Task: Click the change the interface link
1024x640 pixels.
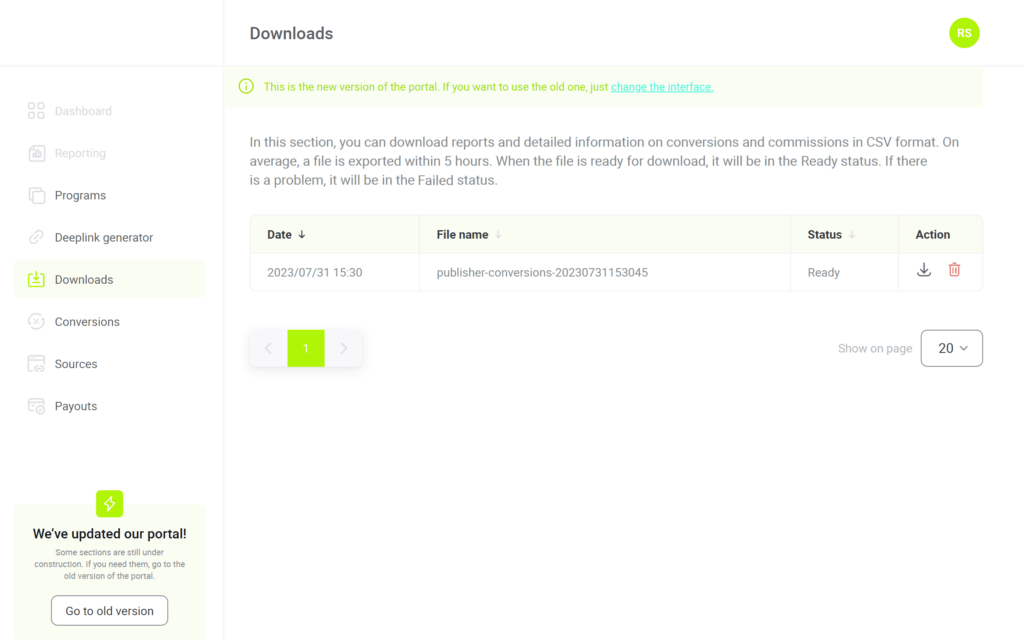Action: click(x=661, y=87)
